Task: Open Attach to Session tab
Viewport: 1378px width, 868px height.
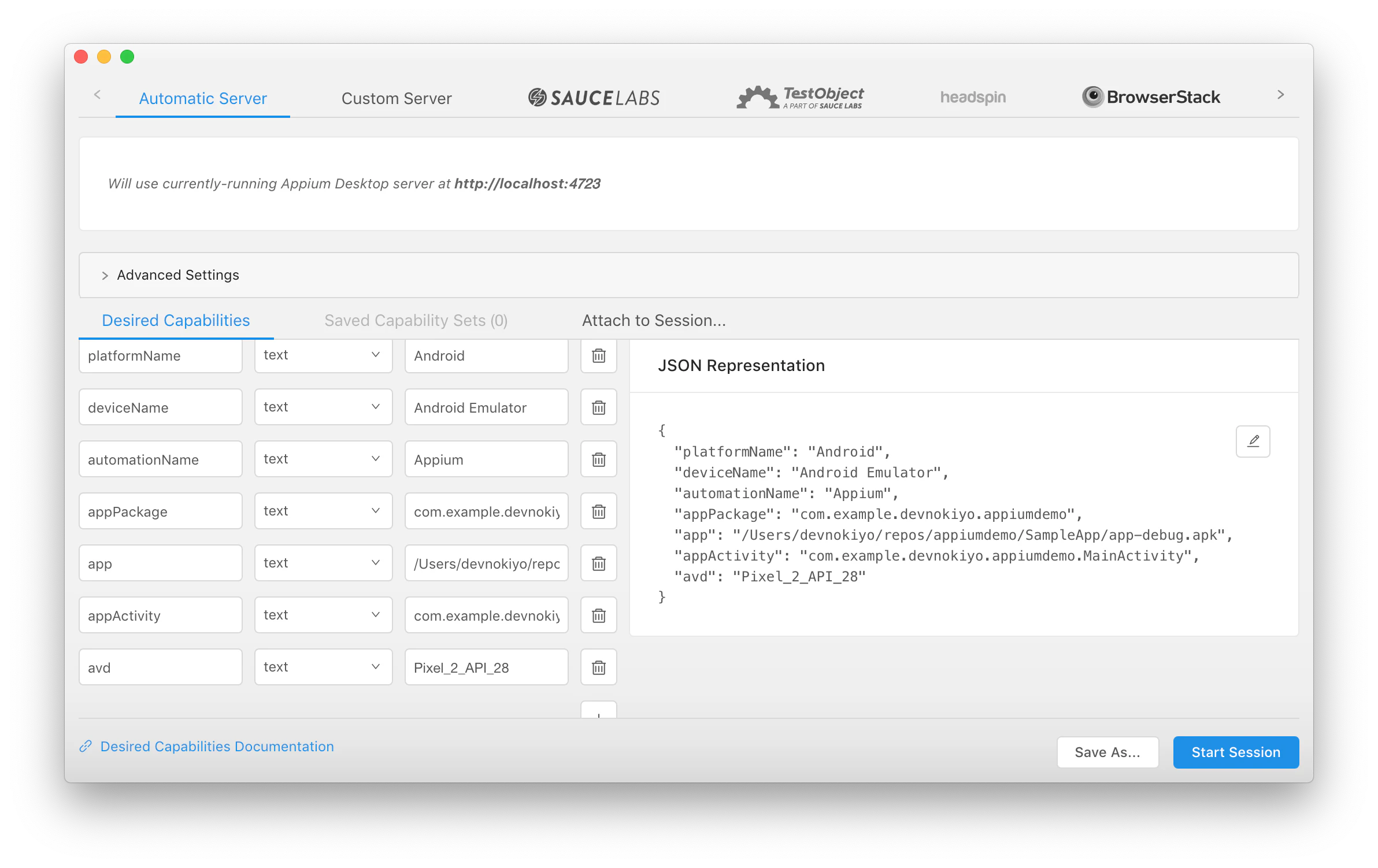Action: click(654, 320)
